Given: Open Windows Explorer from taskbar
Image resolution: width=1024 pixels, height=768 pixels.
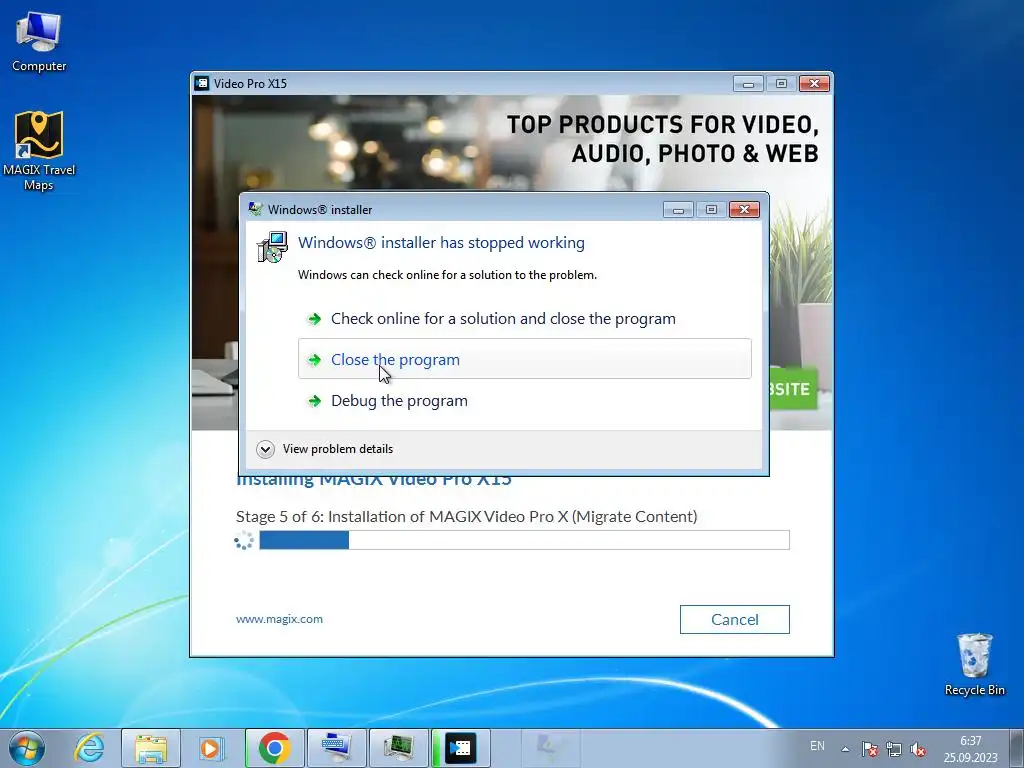Looking at the screenshot, I should (x=150, y=748).
